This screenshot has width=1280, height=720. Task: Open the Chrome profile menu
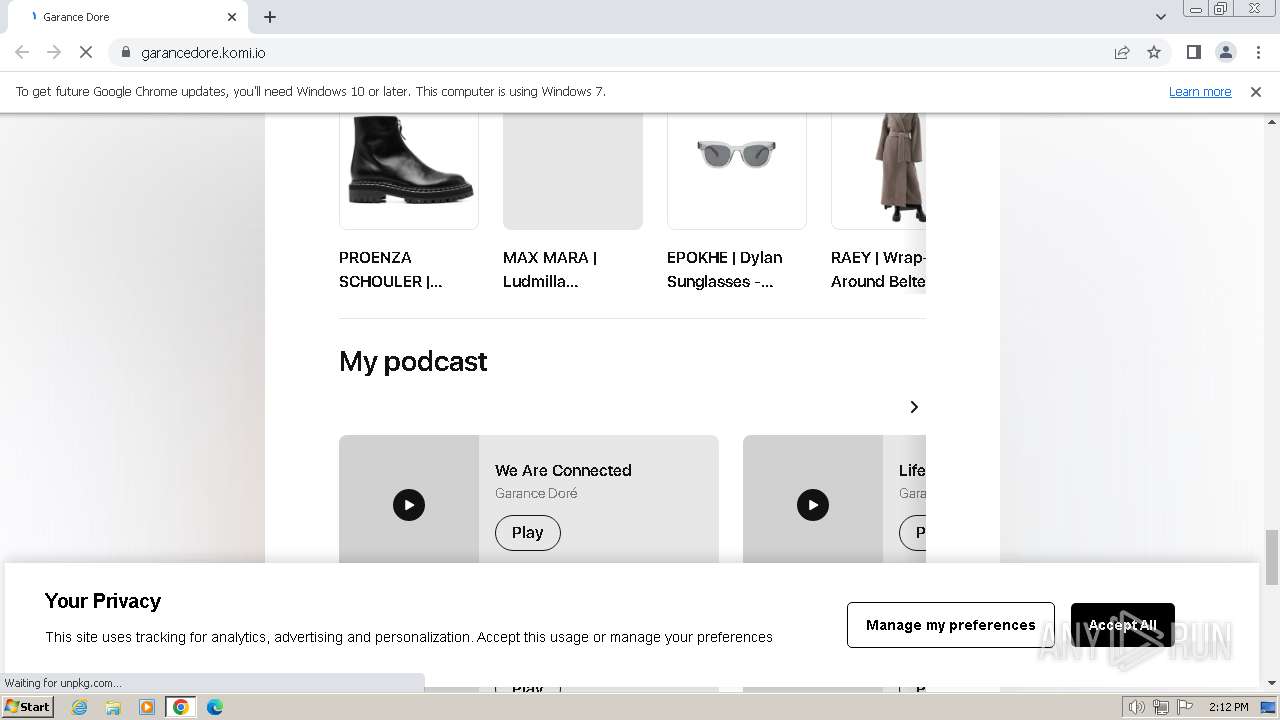[1226, 53]
